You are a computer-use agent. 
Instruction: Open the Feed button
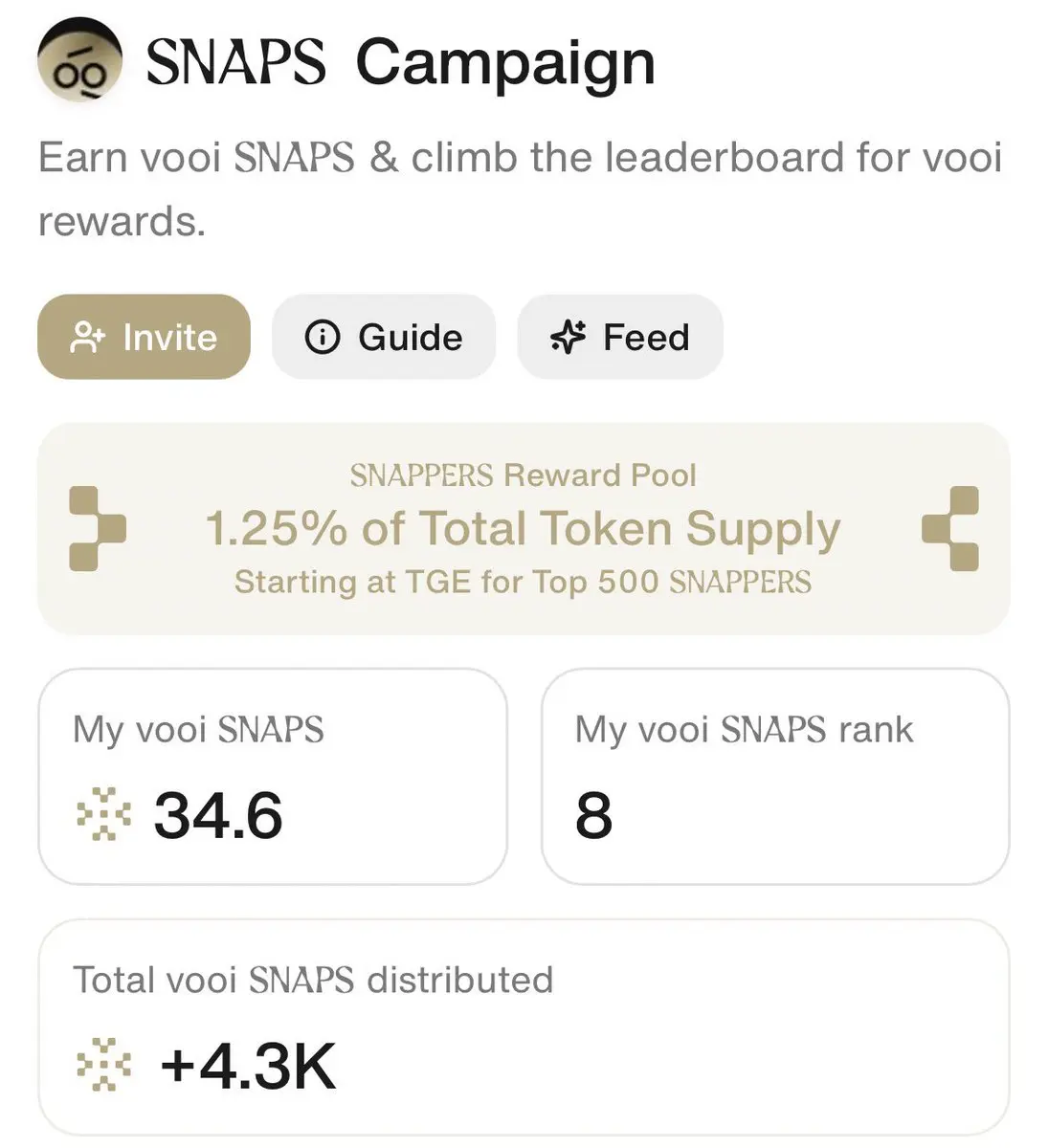click(x=620, y=337)
